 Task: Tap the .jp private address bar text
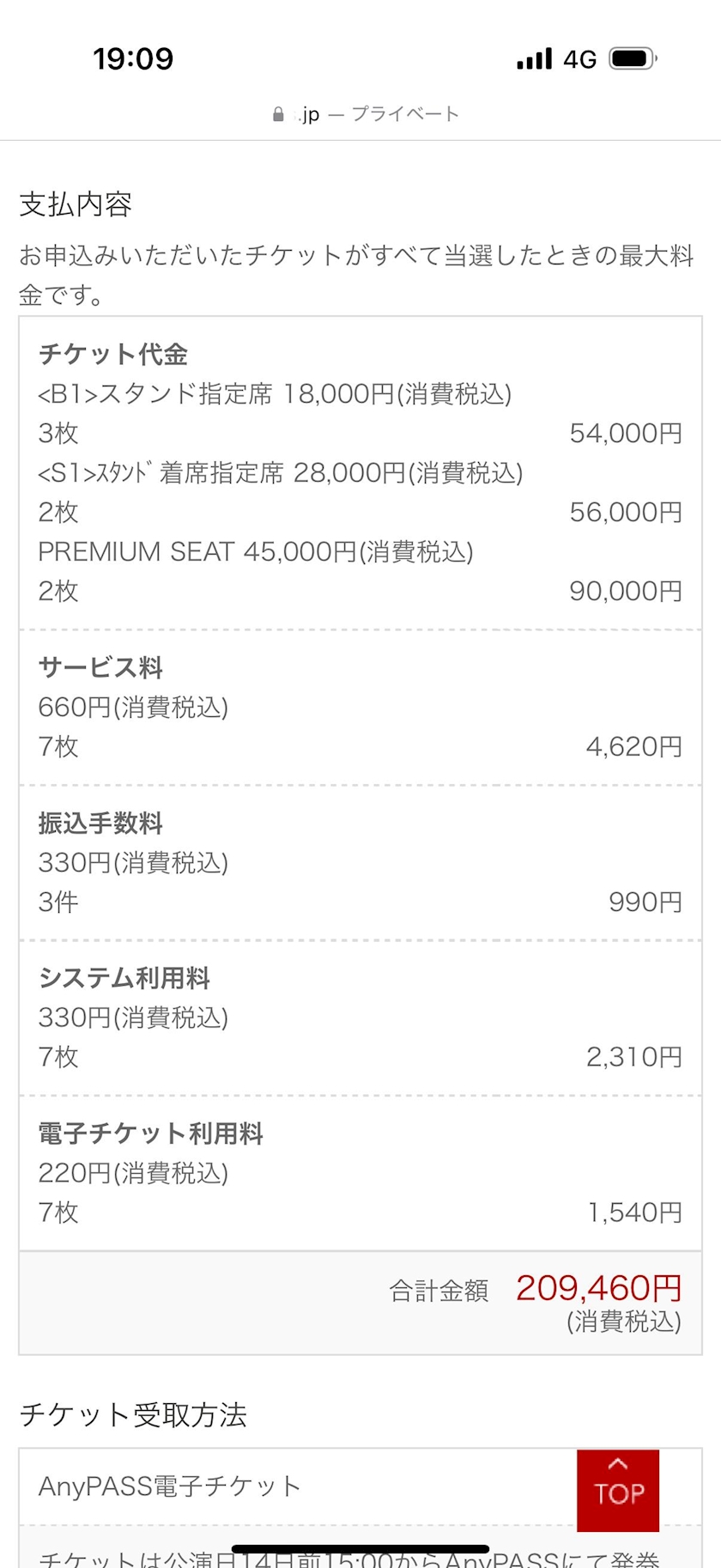tap(378, 114)
